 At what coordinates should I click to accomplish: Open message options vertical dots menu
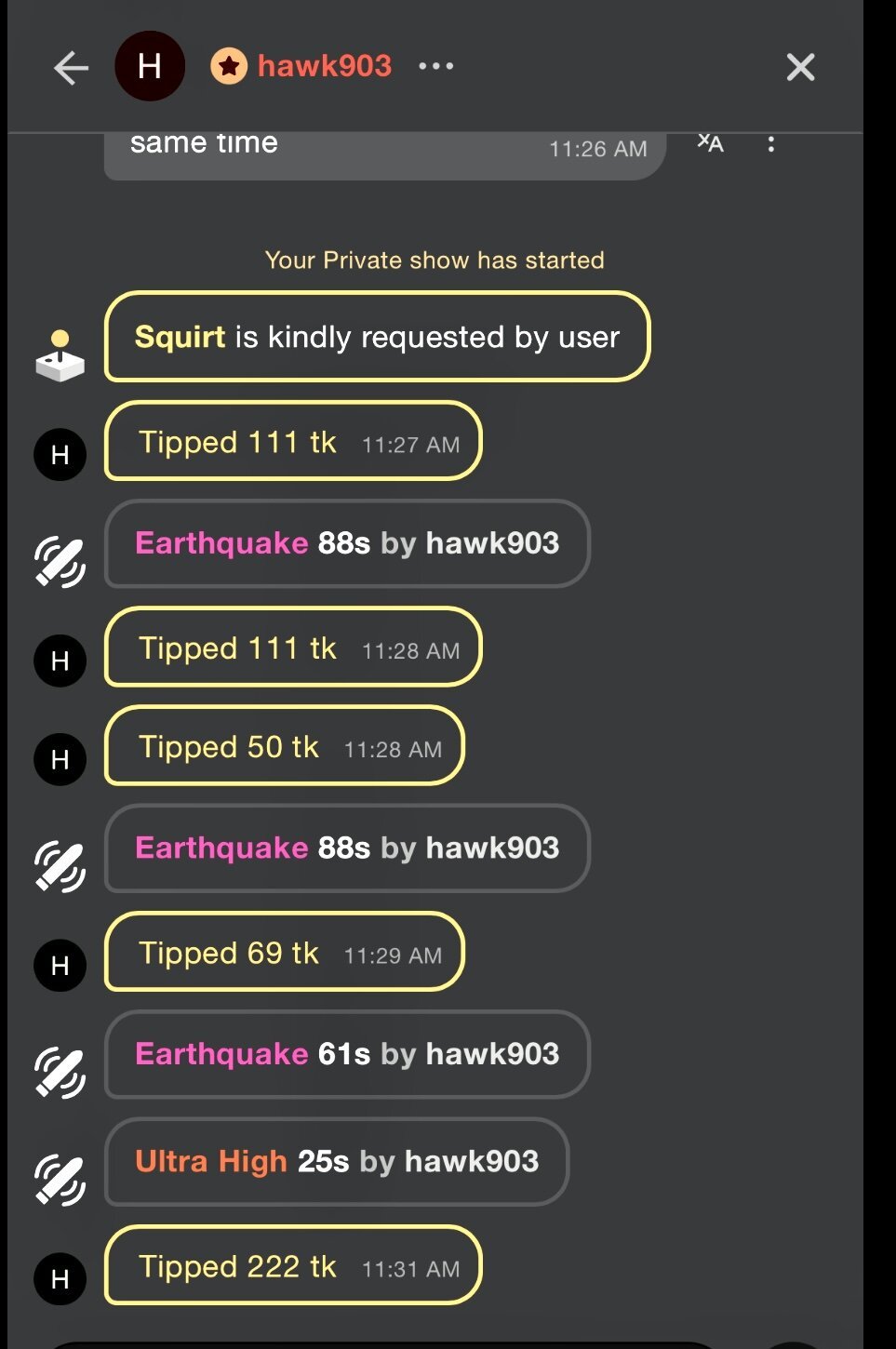point(770,144)
